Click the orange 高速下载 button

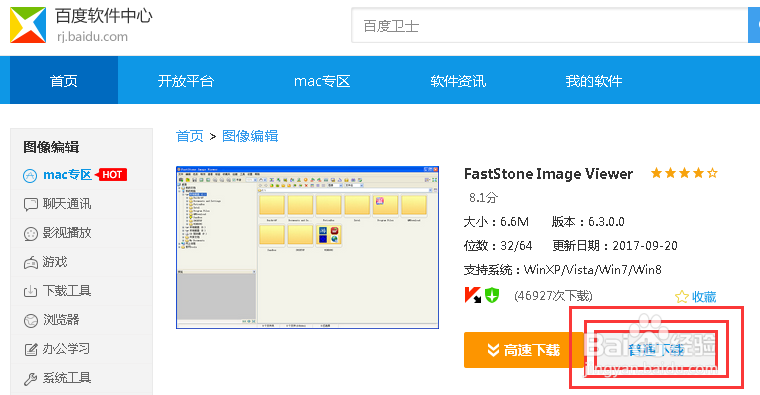524,350
